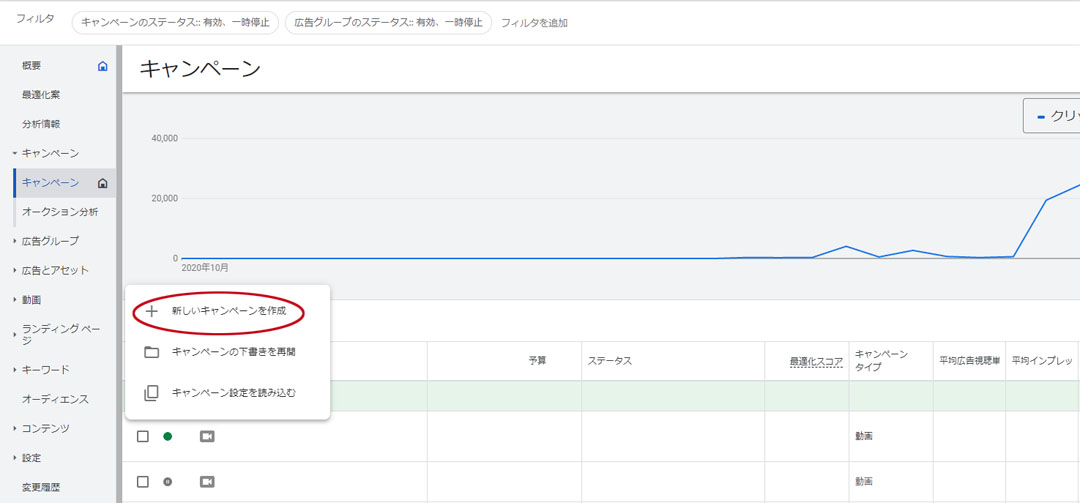Click the plus icon for 新しいキャンペーンを作成

point(152,311)
